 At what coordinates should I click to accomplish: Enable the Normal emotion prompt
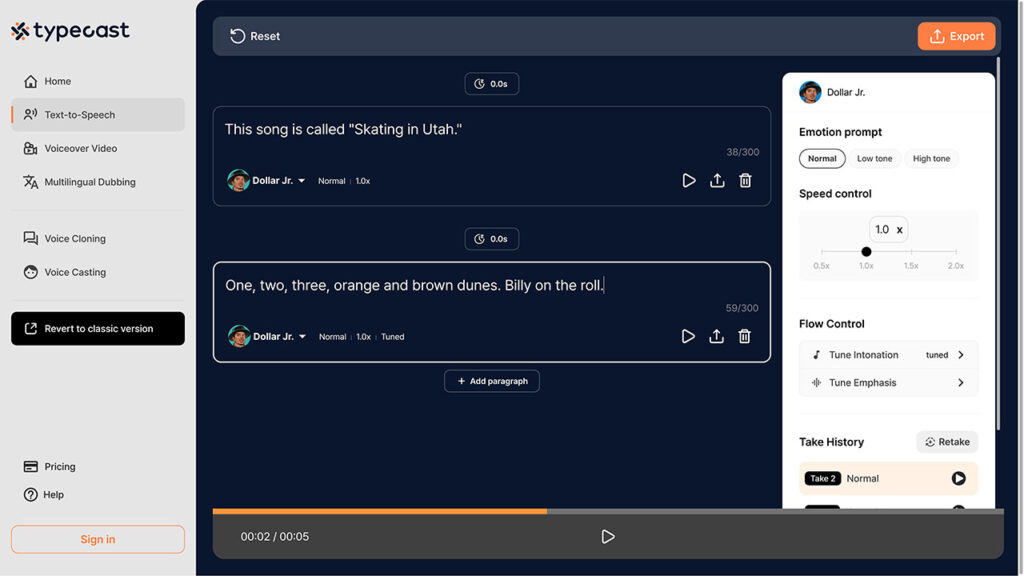point(822,158)
